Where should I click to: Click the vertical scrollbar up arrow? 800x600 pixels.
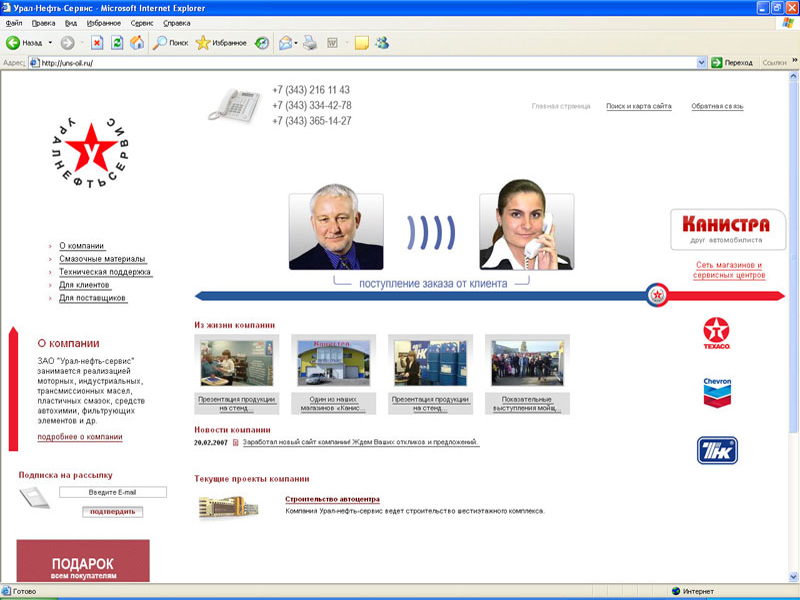(794, 76)
